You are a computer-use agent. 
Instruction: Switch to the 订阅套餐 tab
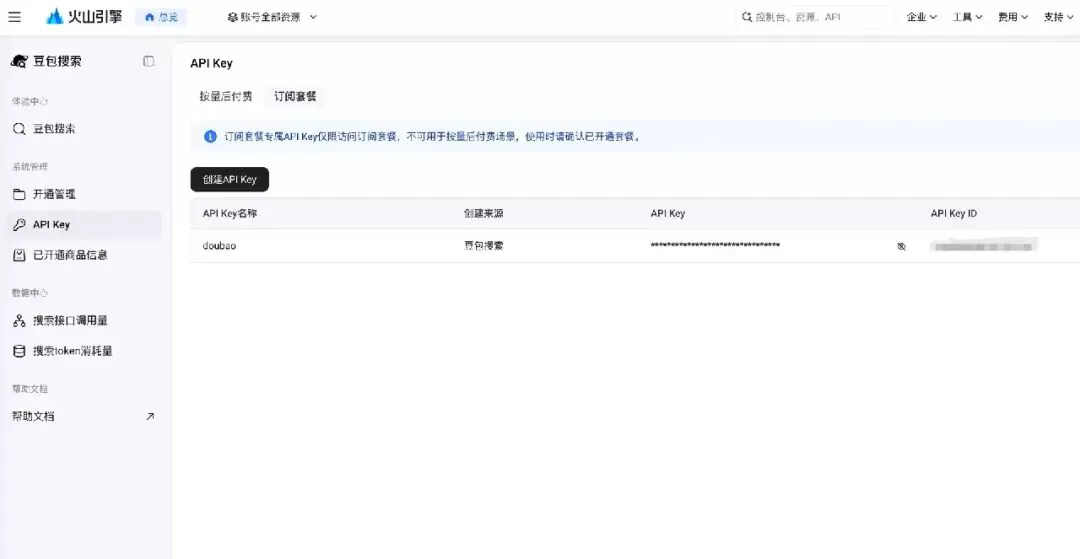pos(295,96)
